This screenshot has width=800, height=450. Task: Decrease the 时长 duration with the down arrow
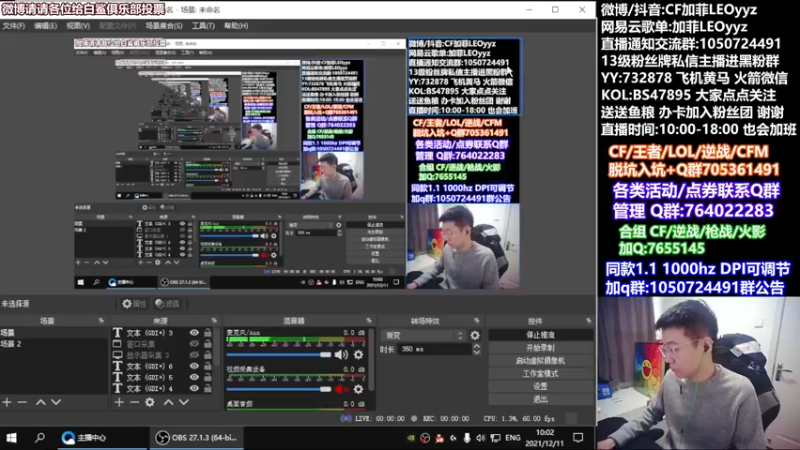pos(477,353)
